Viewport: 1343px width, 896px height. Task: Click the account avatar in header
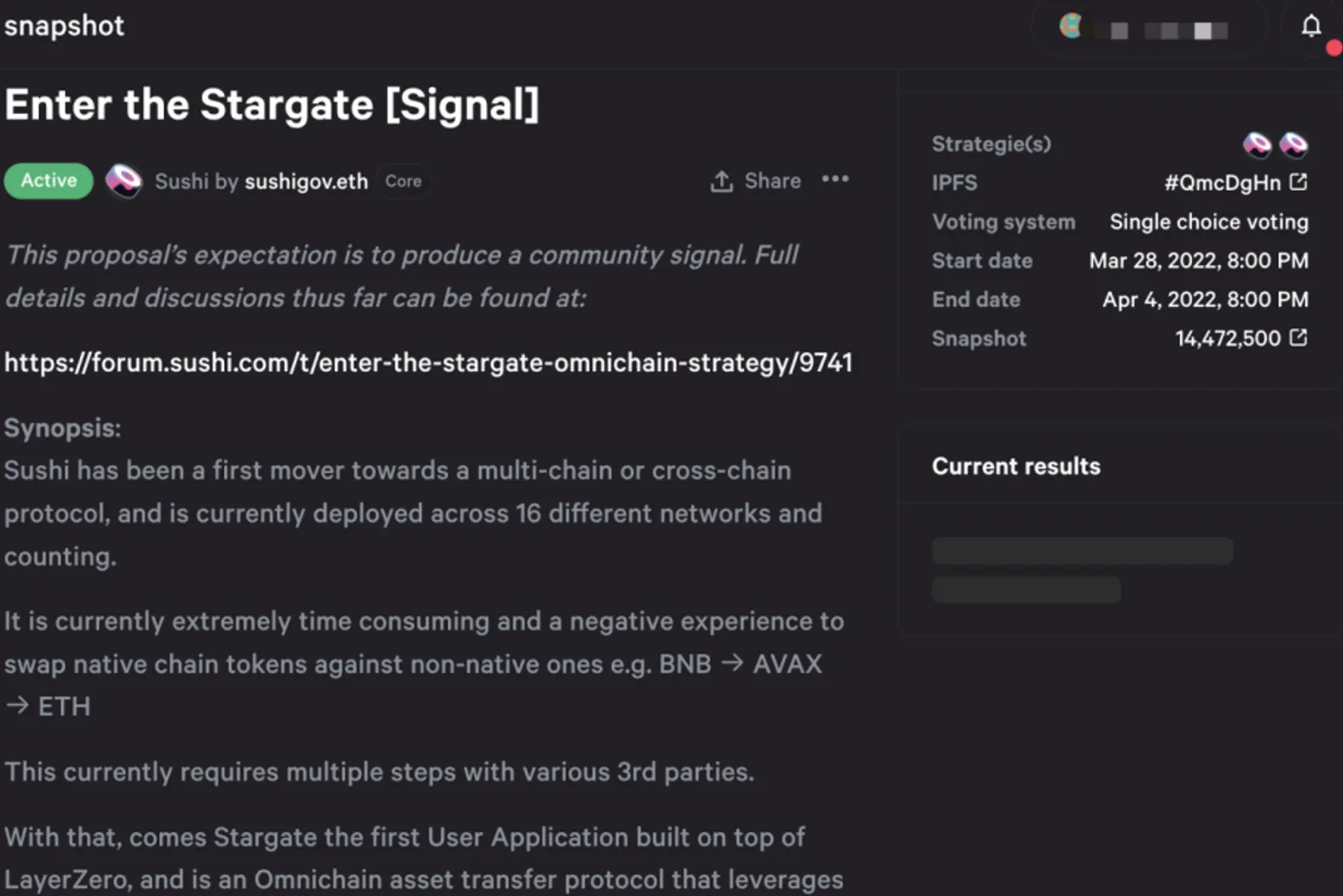(x=1071, y=26)
